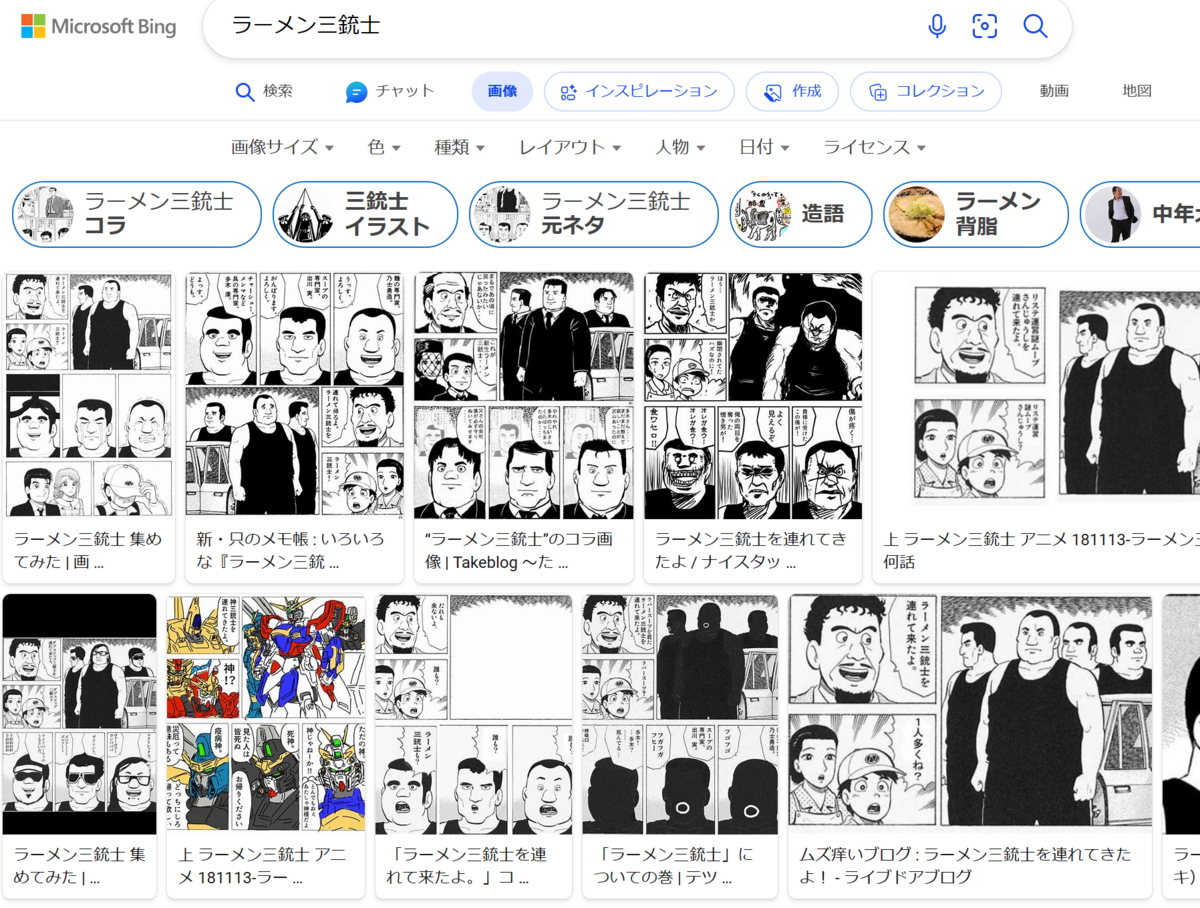Open link 新・只のメモ帳 : いろいろな『ラーメン三銃
1200x908 pixels.
(x=290, y=550)
